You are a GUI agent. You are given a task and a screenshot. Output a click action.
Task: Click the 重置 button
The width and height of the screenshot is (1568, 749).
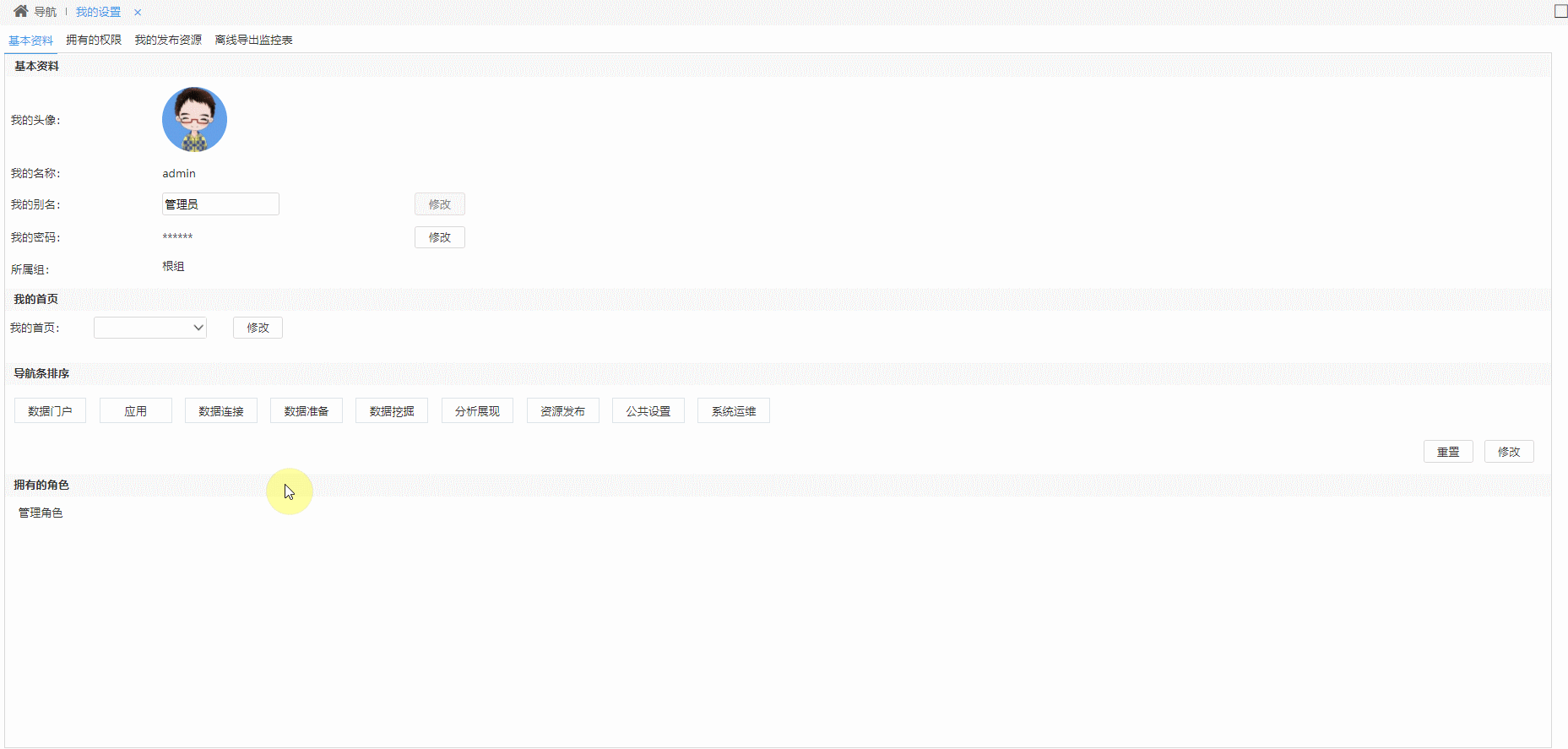coord(1448,452)
